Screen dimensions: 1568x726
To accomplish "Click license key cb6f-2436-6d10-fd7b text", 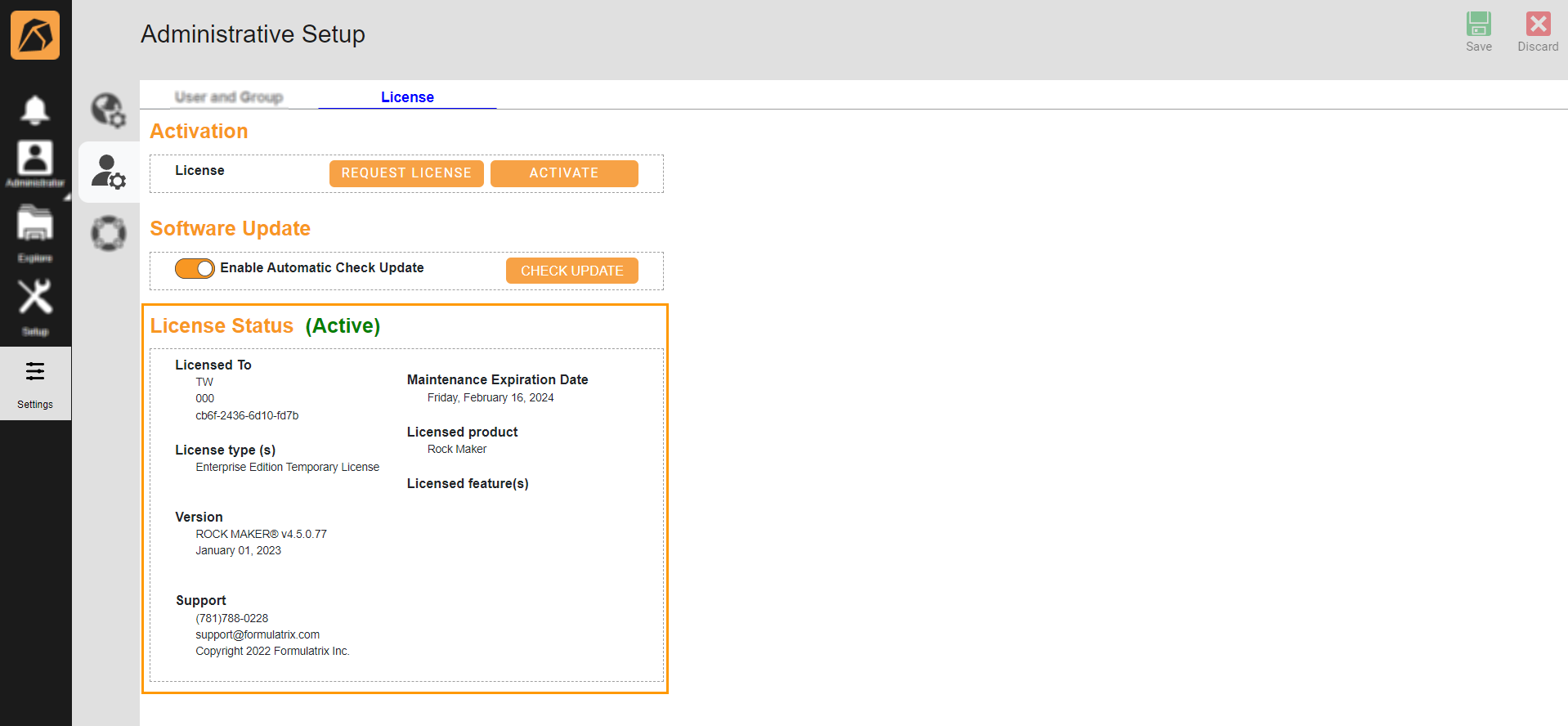I will tap(247, 415).
